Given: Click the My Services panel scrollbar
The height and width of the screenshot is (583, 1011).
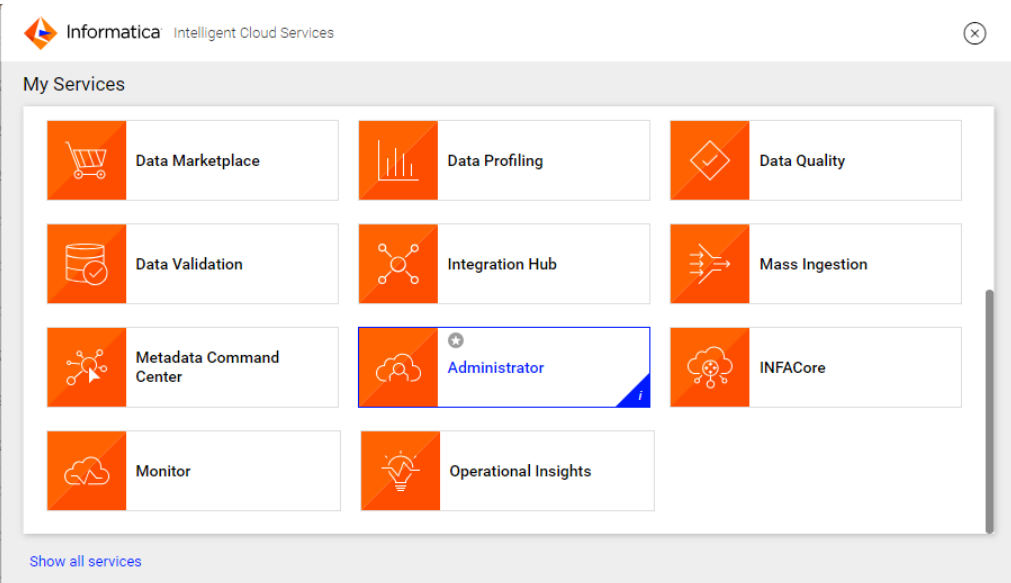Looking at the screenshot, I should [x=989, y=411].
